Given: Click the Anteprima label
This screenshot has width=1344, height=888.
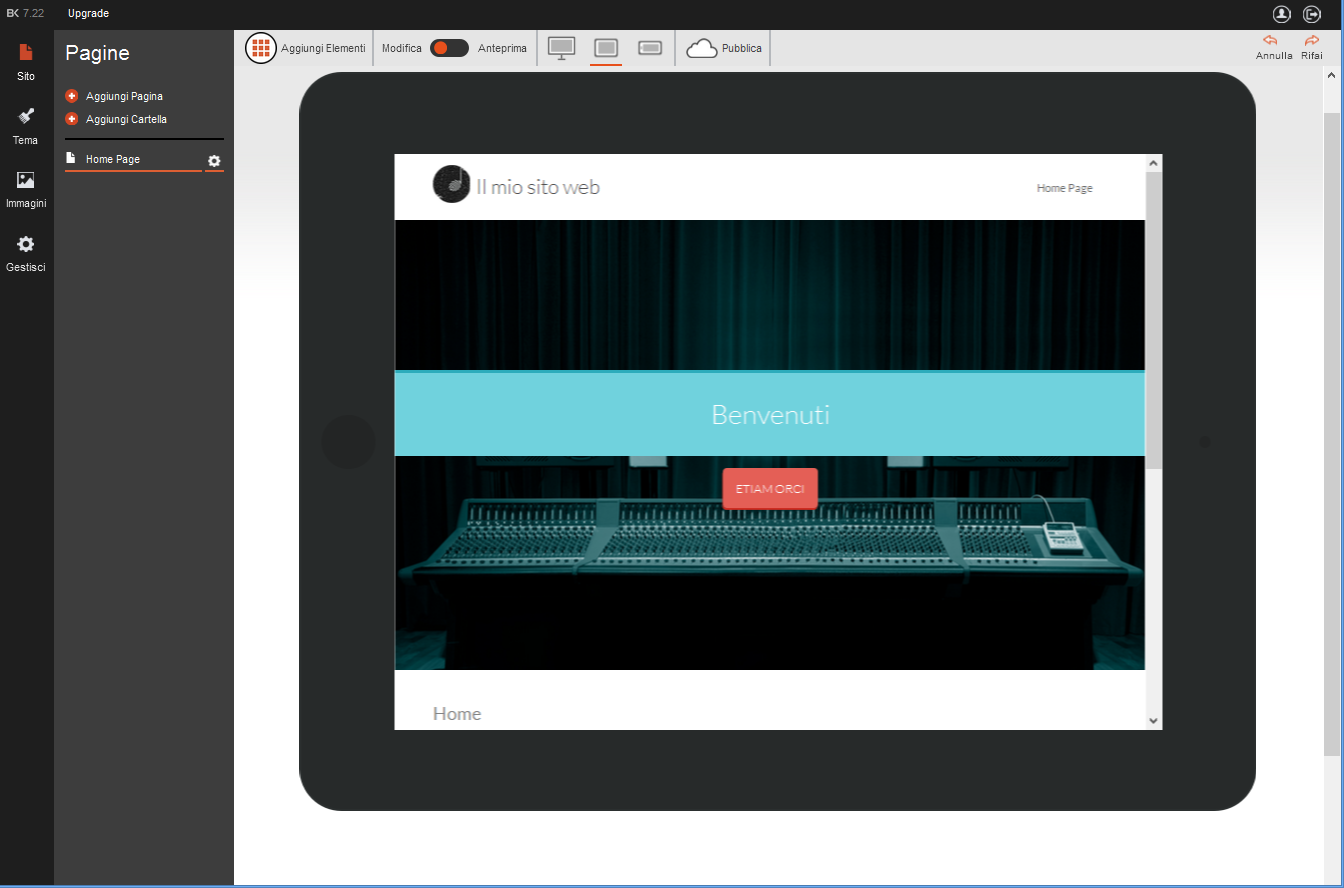Looking at the screenshot, I should 502,48.
